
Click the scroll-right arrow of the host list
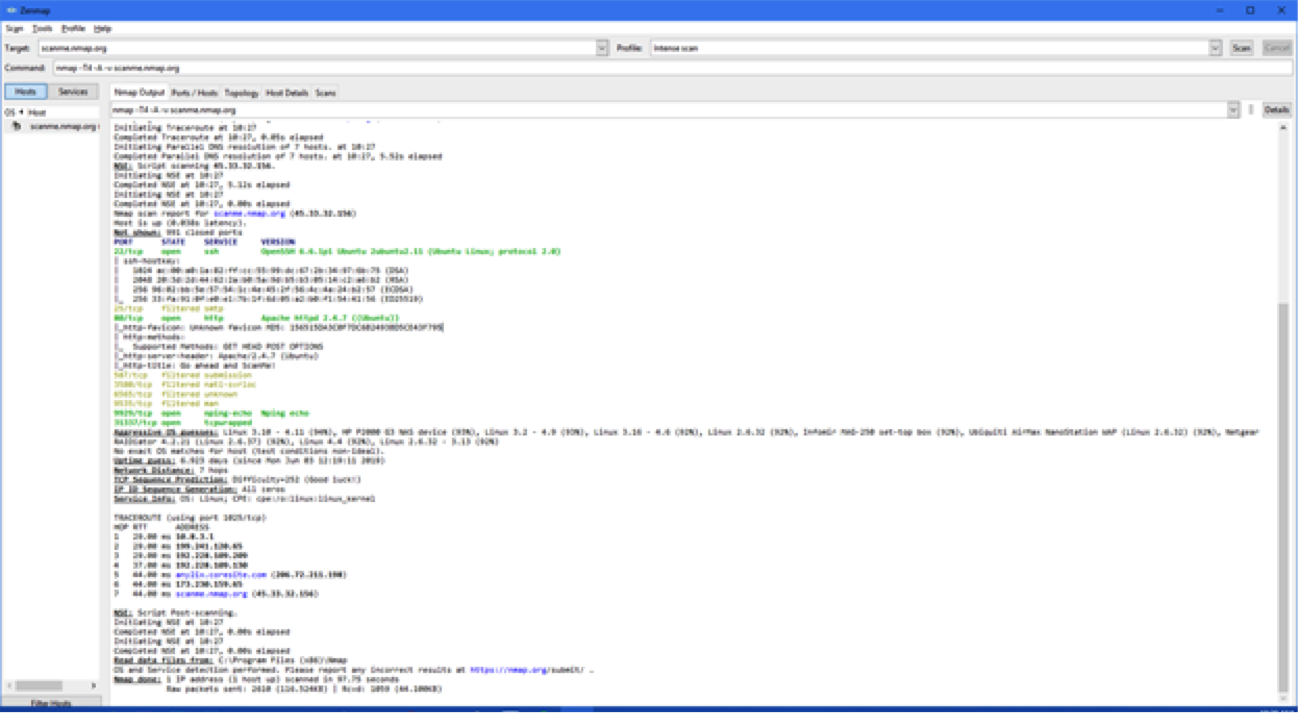(x=95, y=685)
